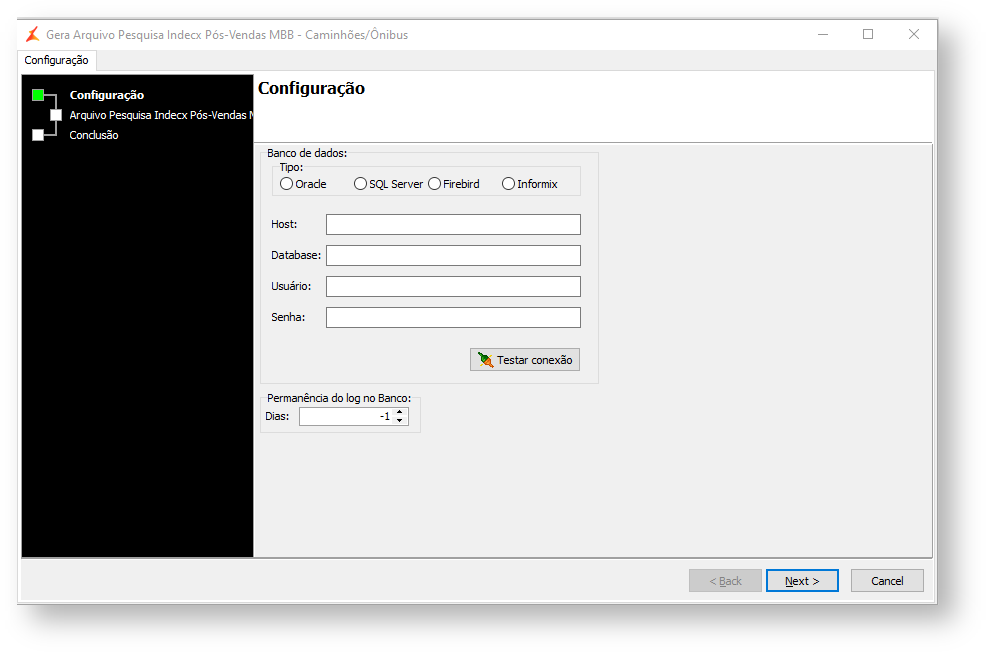987x653 pixels.
Task: Click the Database label
Action: click(x=296, y=255)
